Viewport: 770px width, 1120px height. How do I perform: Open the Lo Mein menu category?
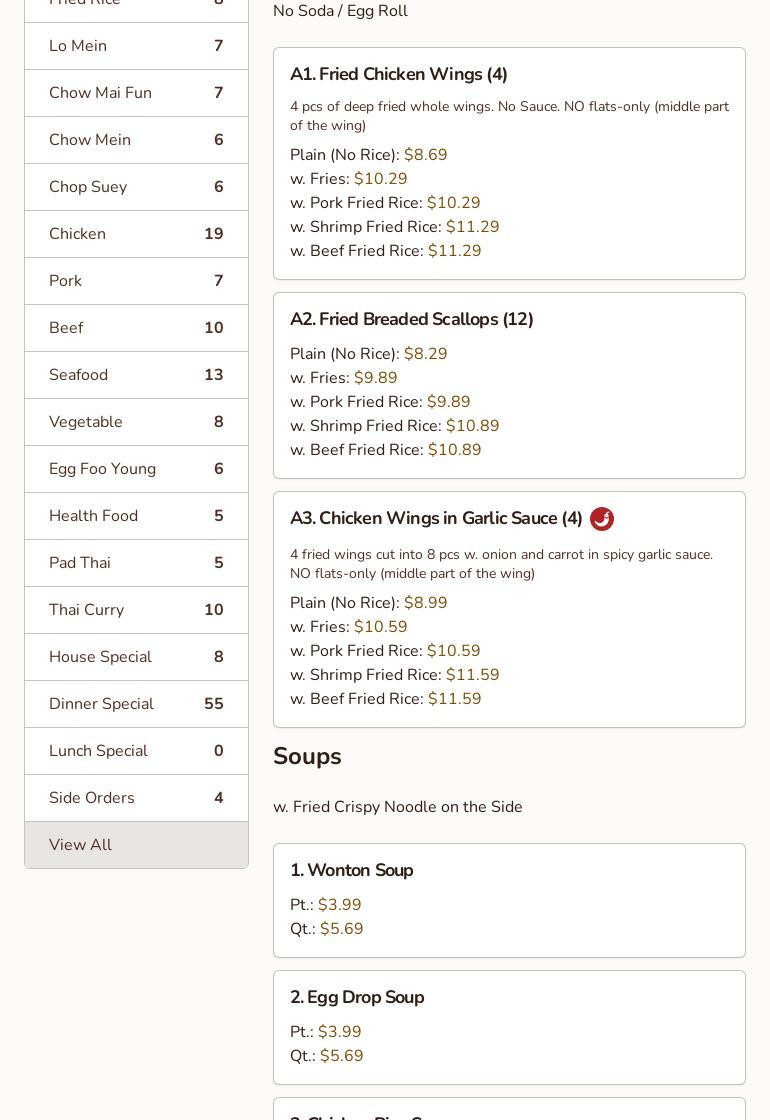[x=136, y=46]
